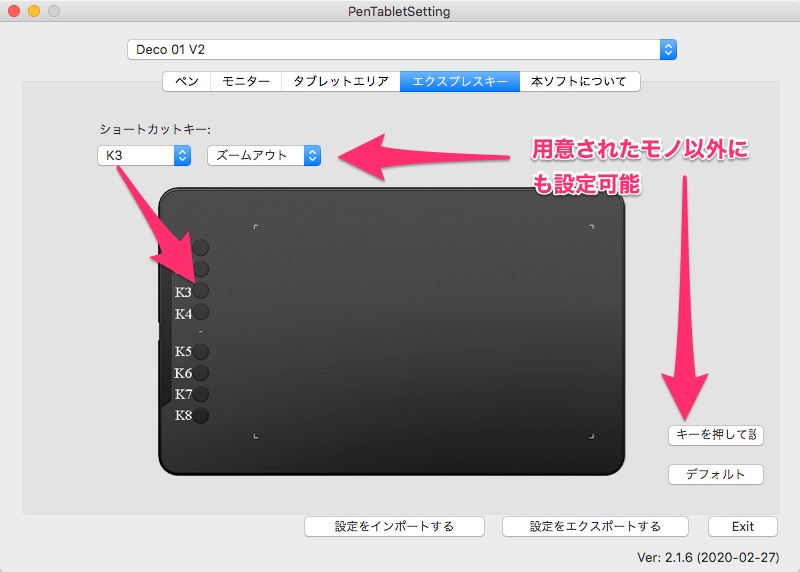Viewport: 800px width, 572px height.
Task: Click the K5 express key on tablet
Action: click(201, 351)
